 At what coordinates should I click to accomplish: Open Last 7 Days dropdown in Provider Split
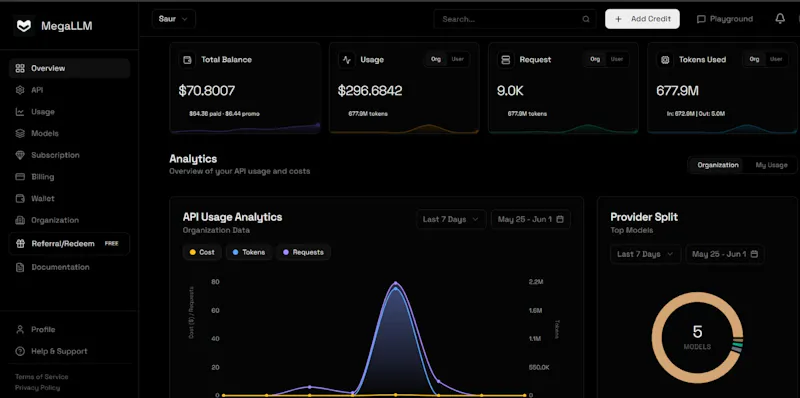tap(645, 254)
